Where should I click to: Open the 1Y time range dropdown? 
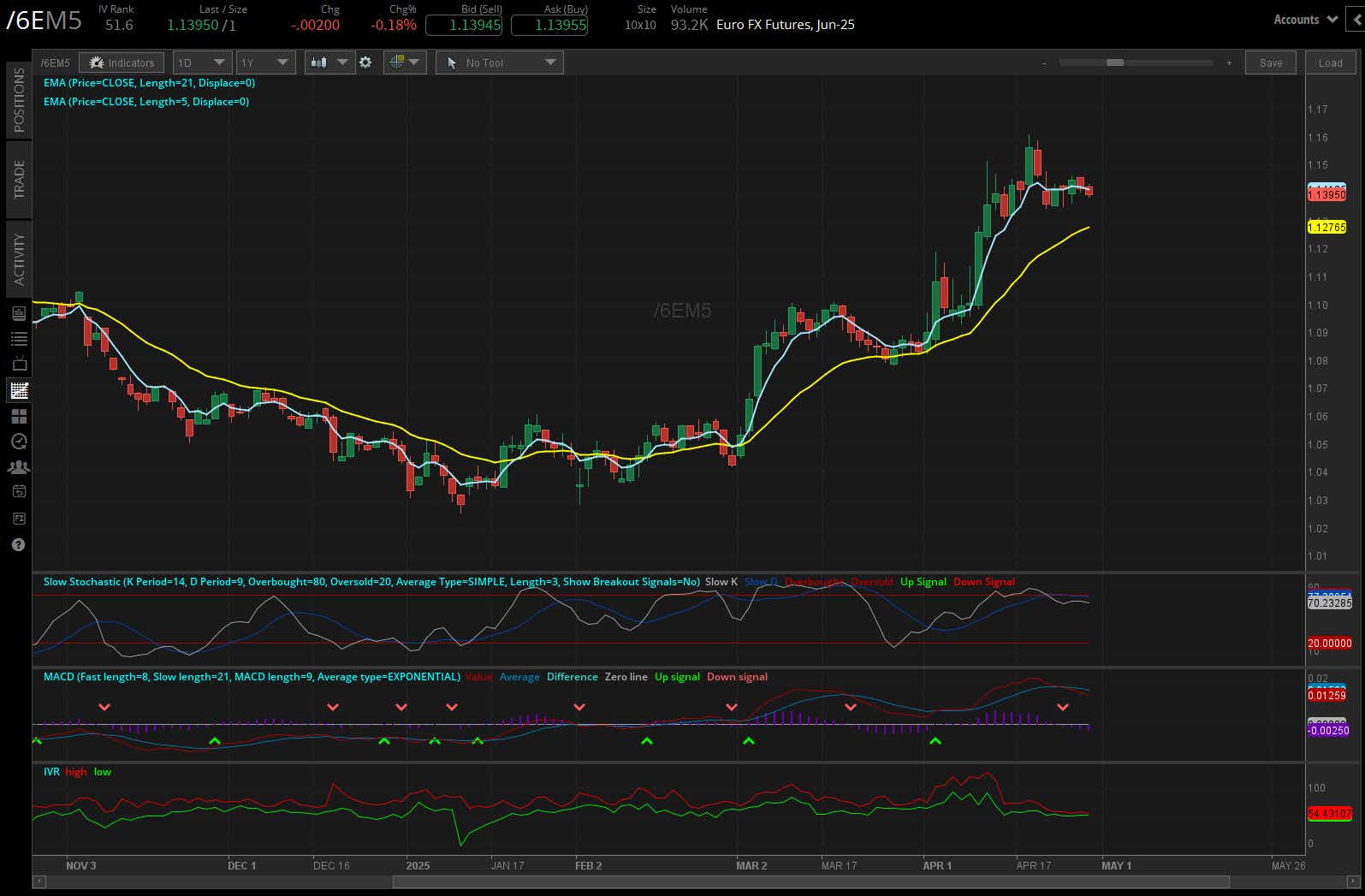pos(265,62)
